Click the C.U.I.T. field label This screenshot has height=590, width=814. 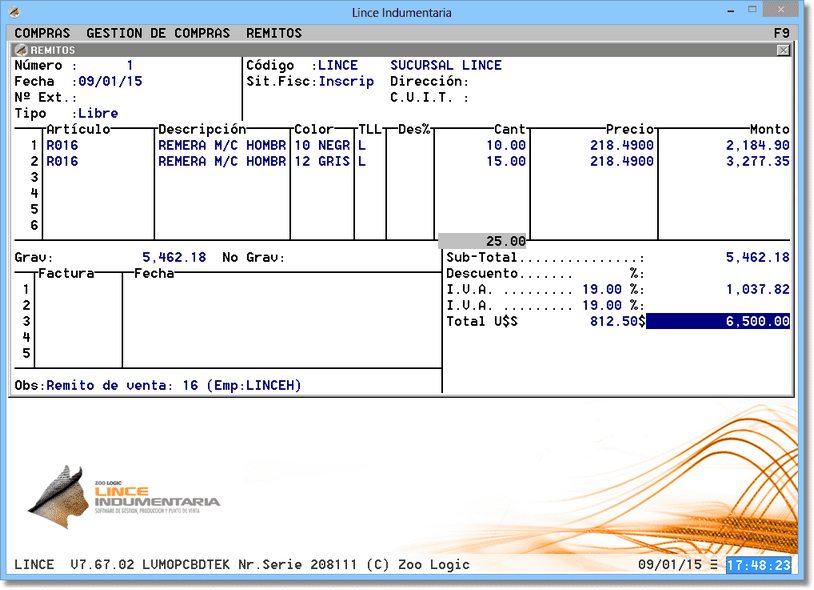coord(429,98)
